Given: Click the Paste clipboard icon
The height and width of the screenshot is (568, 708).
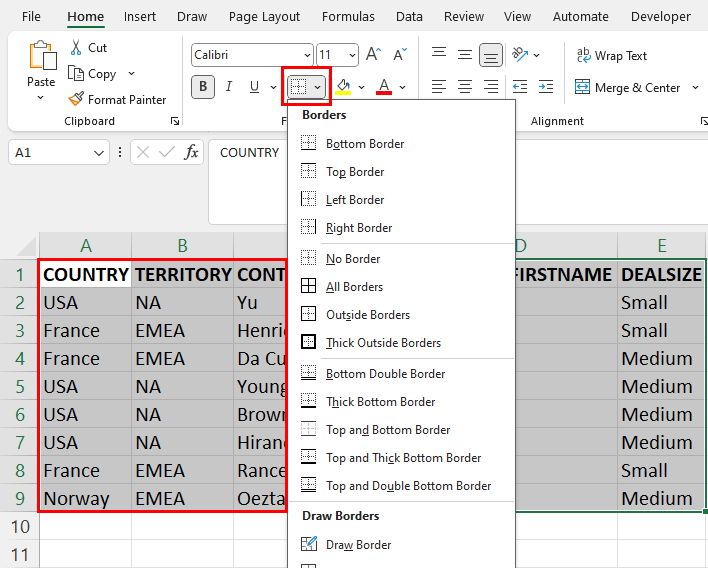Looking at the screenshot, I should (x=42, y=56).
